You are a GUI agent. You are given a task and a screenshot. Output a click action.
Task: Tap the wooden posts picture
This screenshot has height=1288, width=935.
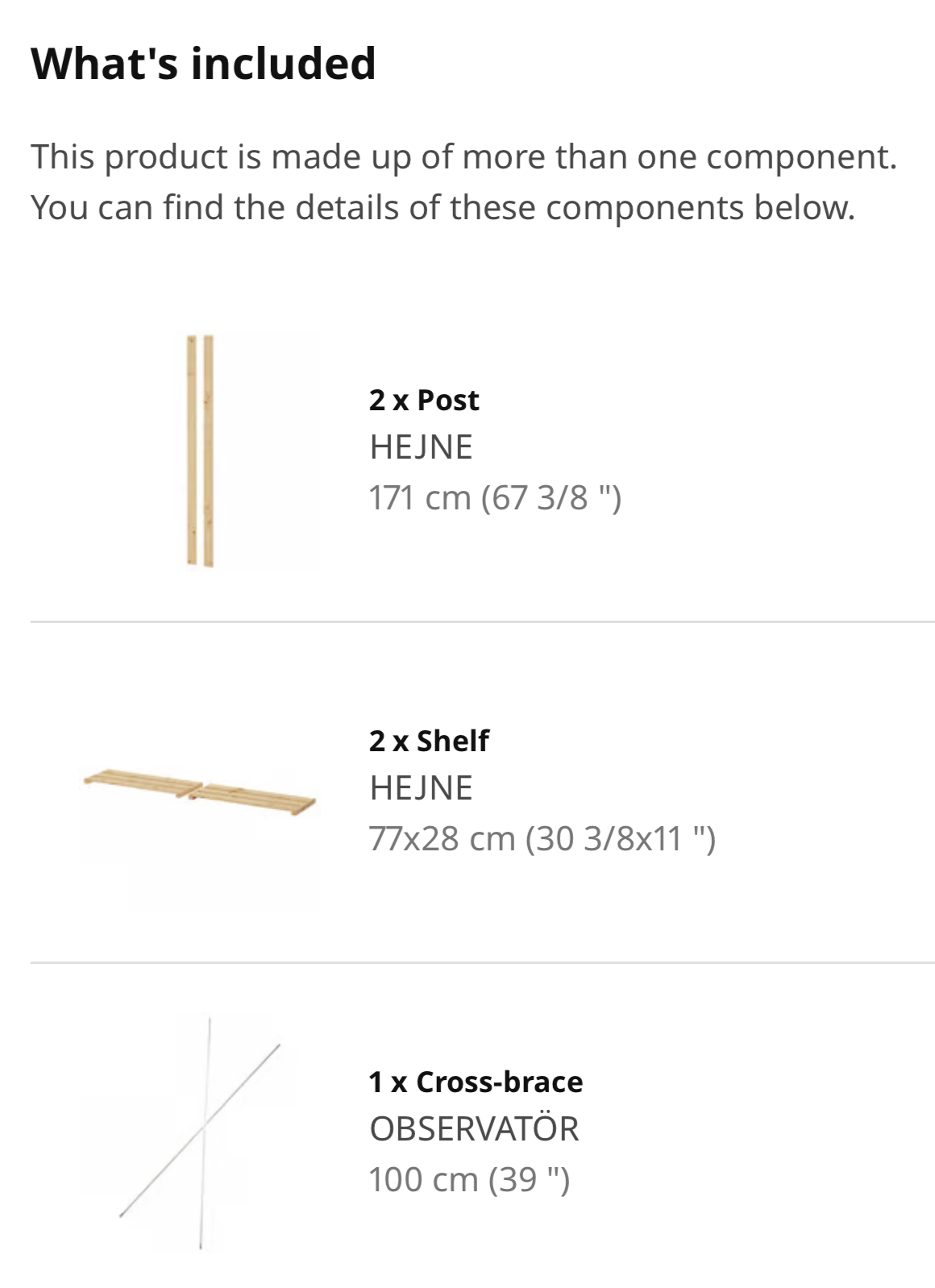[200, 451]
